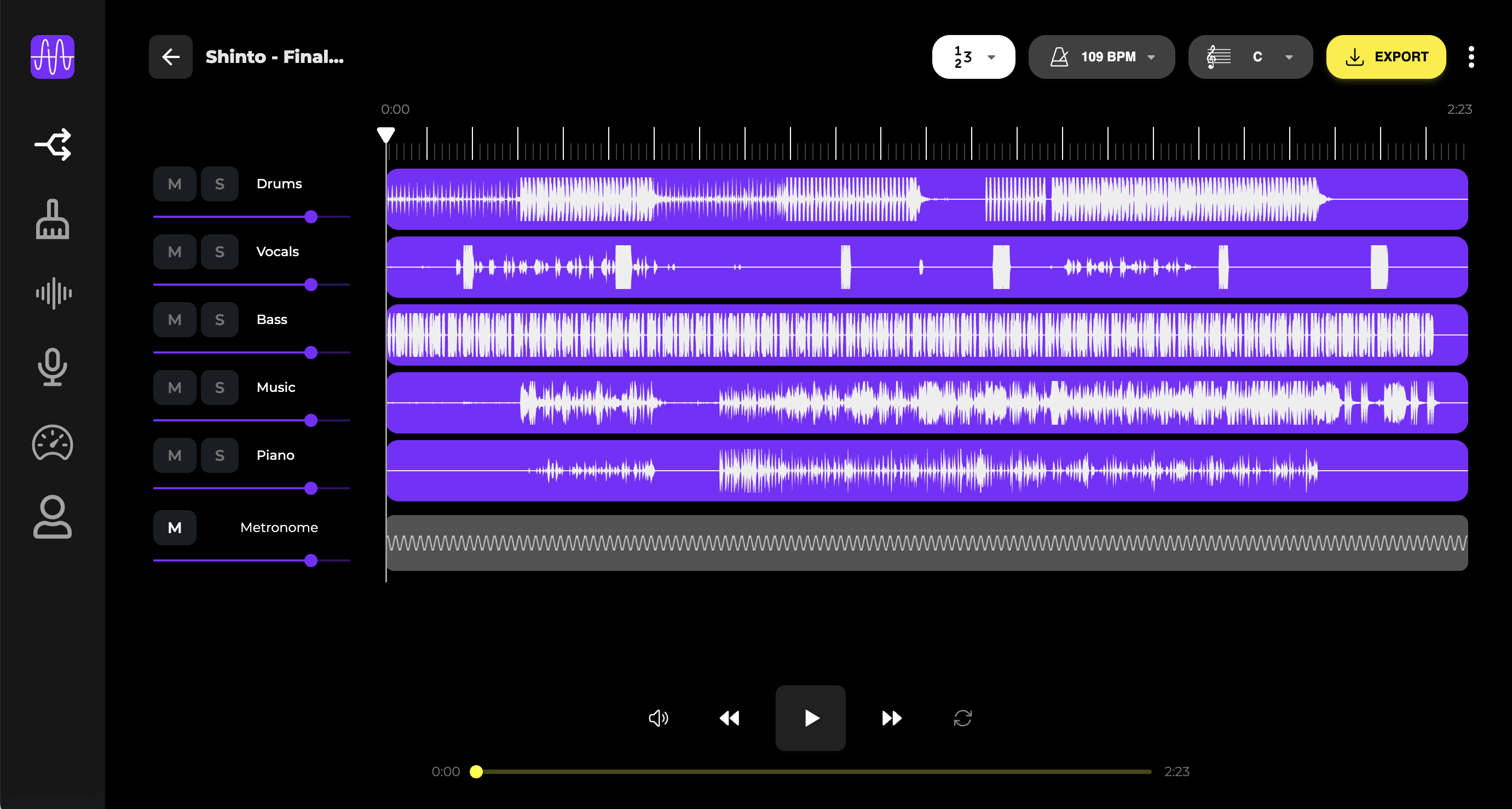Solo the Bass track
1512x809 pixels.
click(x=220, y=320)
